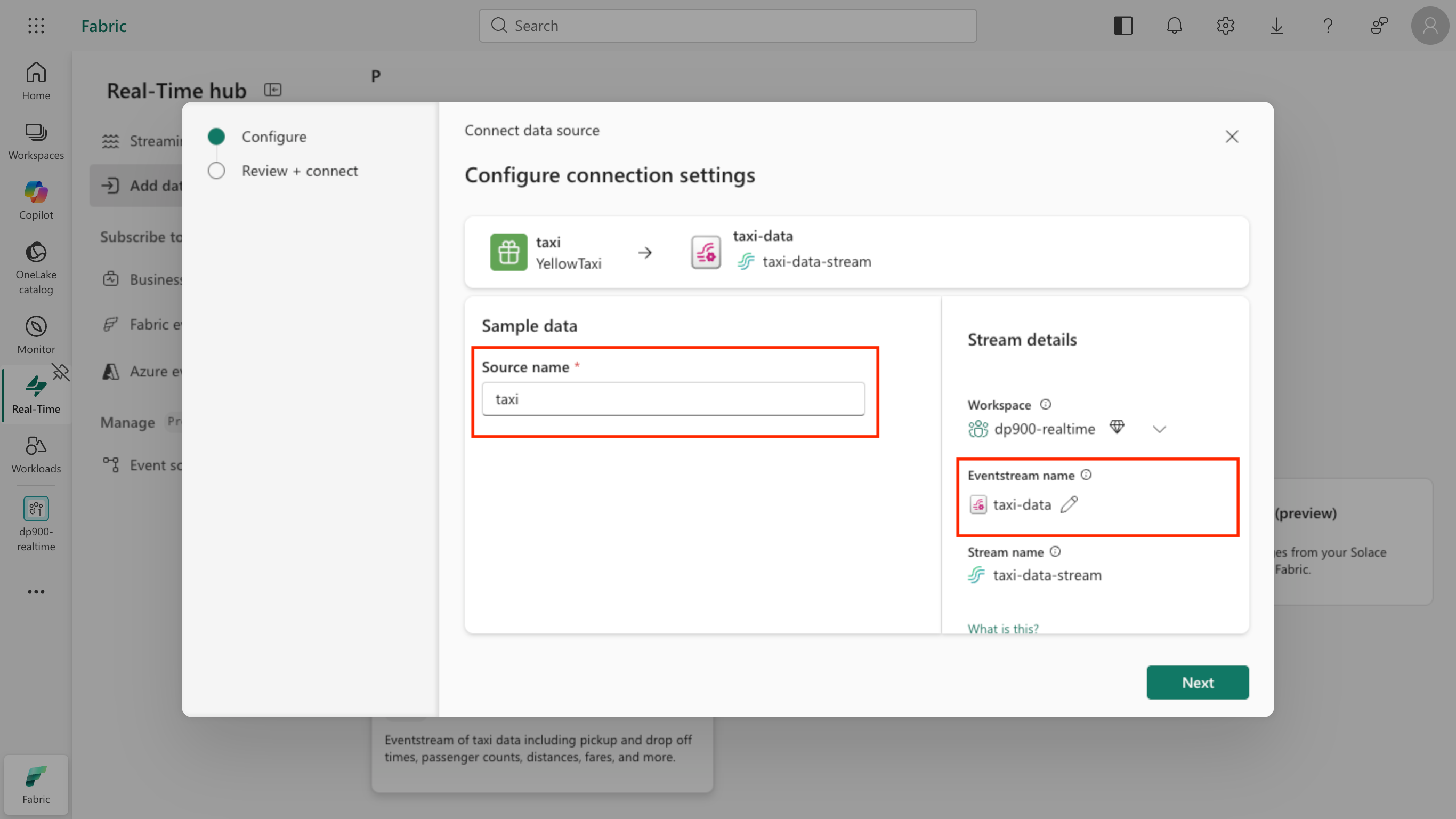
Task: Open Monitor in left rail
Action: (x=36, y=335)
